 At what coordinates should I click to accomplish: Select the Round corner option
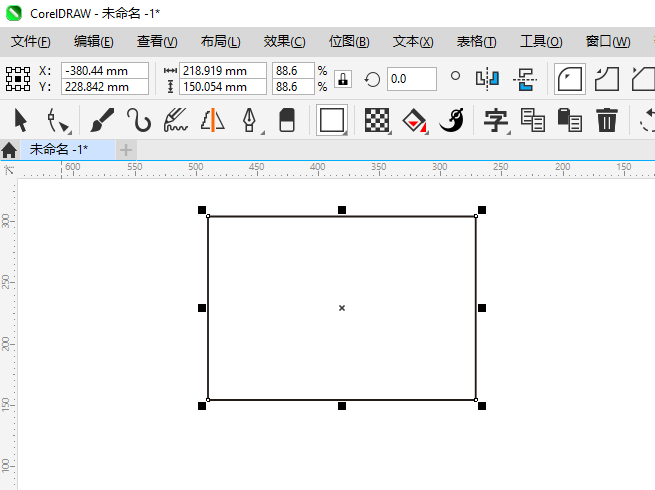pos(570,79)
